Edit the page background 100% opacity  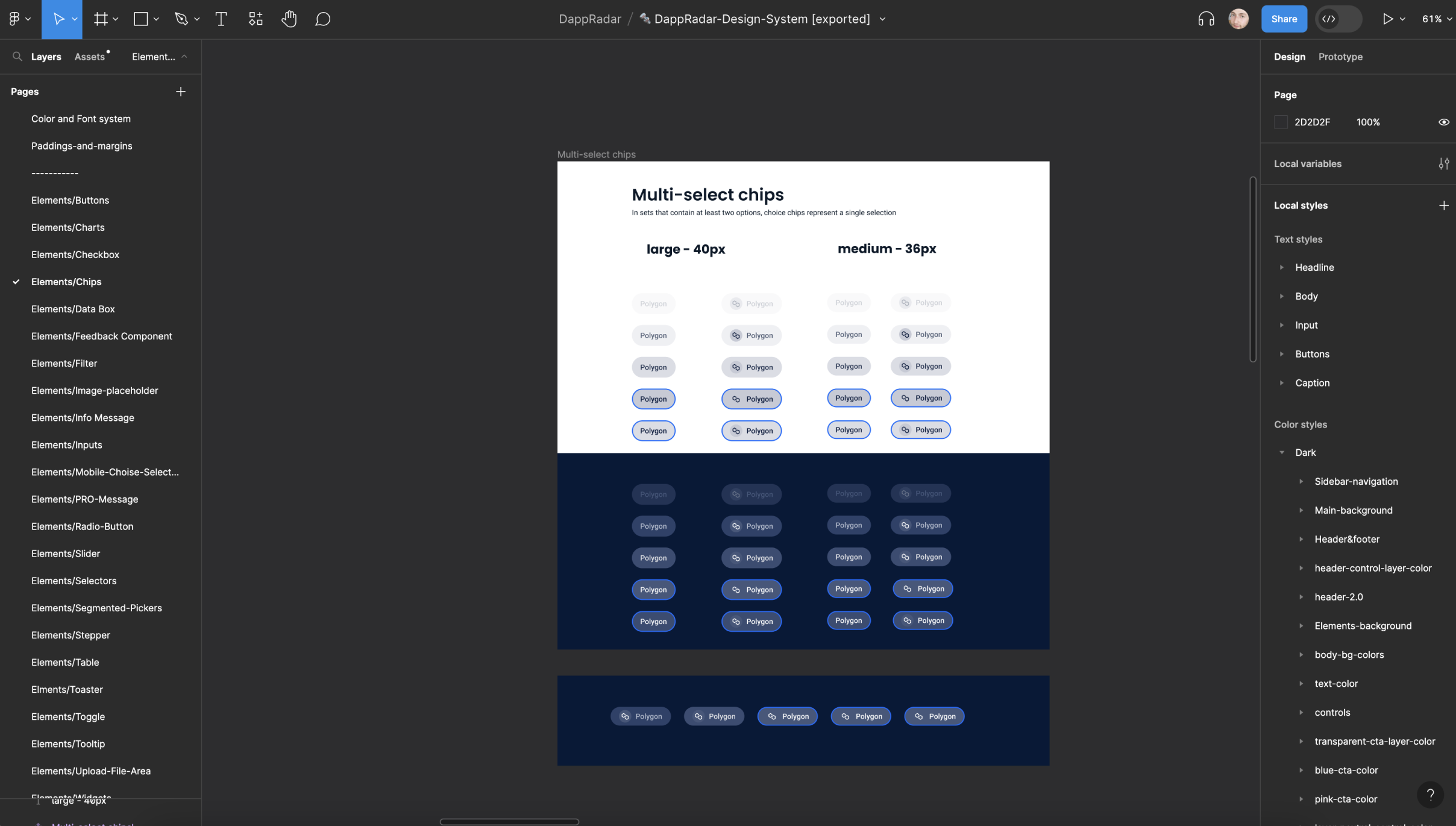pyautogui.click(x=1368, y=122)
